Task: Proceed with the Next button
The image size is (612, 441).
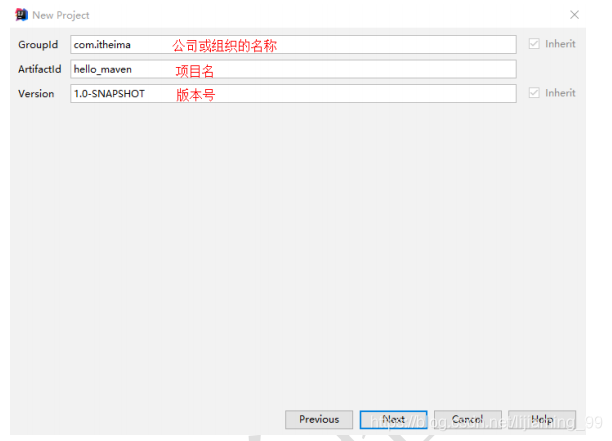Action: click(393, 420)
